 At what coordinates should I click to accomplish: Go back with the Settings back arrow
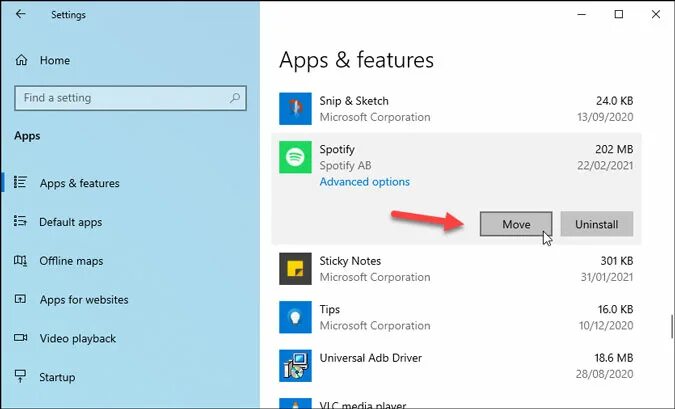click(x=20, y=14)
